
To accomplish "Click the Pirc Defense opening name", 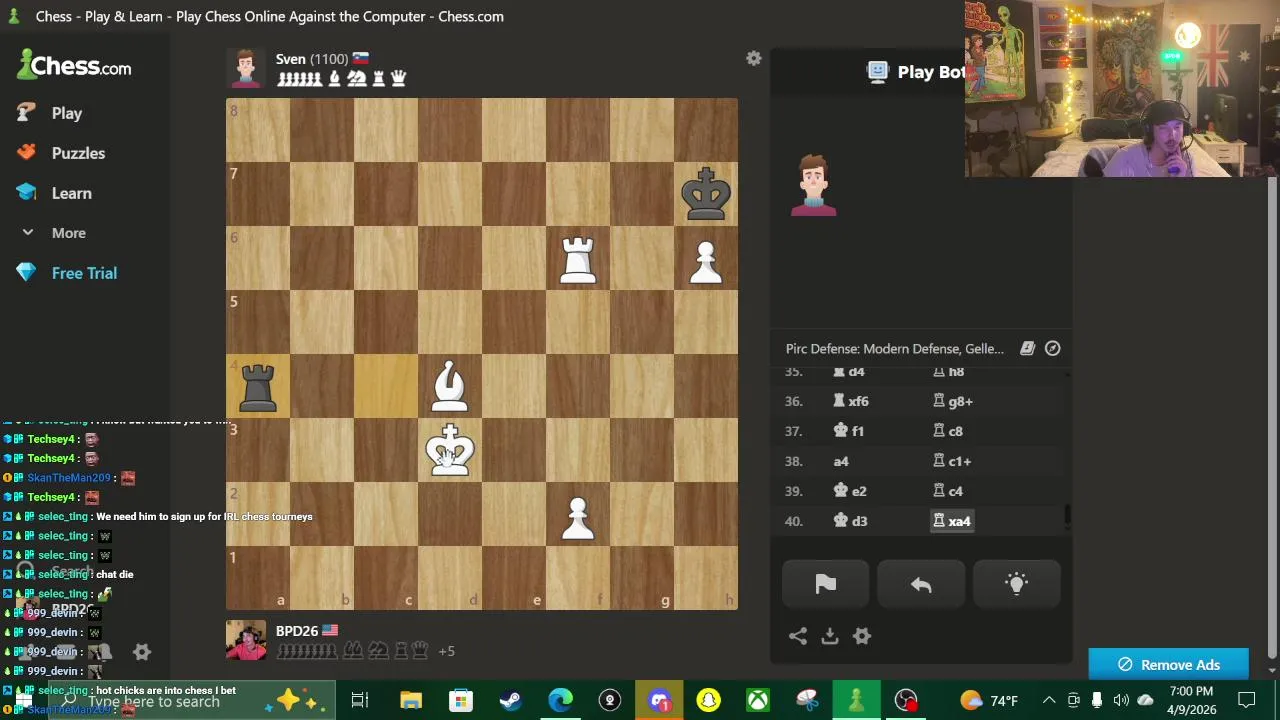I will pyautogui.click(x=894, y=348).
